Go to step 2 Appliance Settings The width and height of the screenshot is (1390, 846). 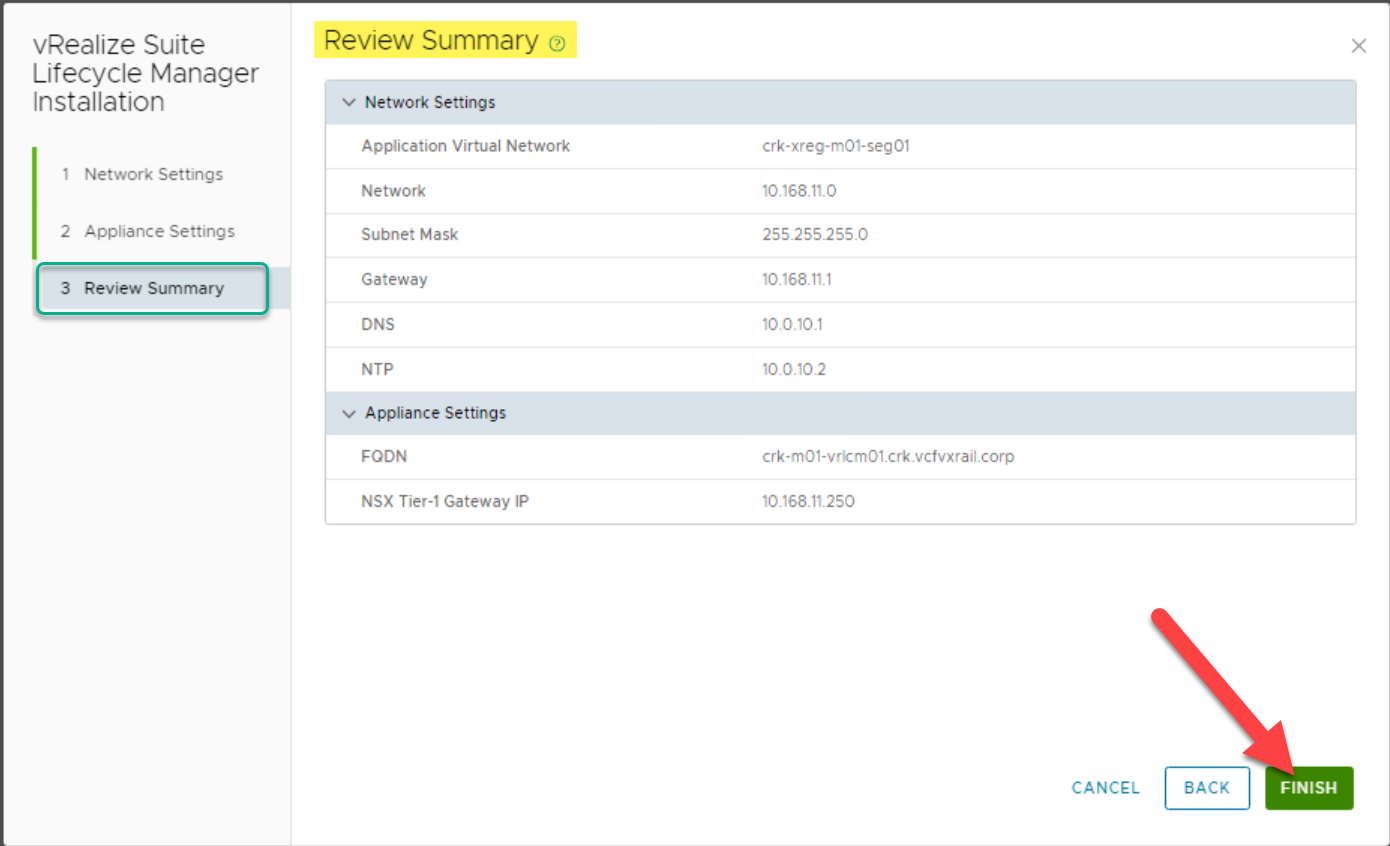coord(159,231)
